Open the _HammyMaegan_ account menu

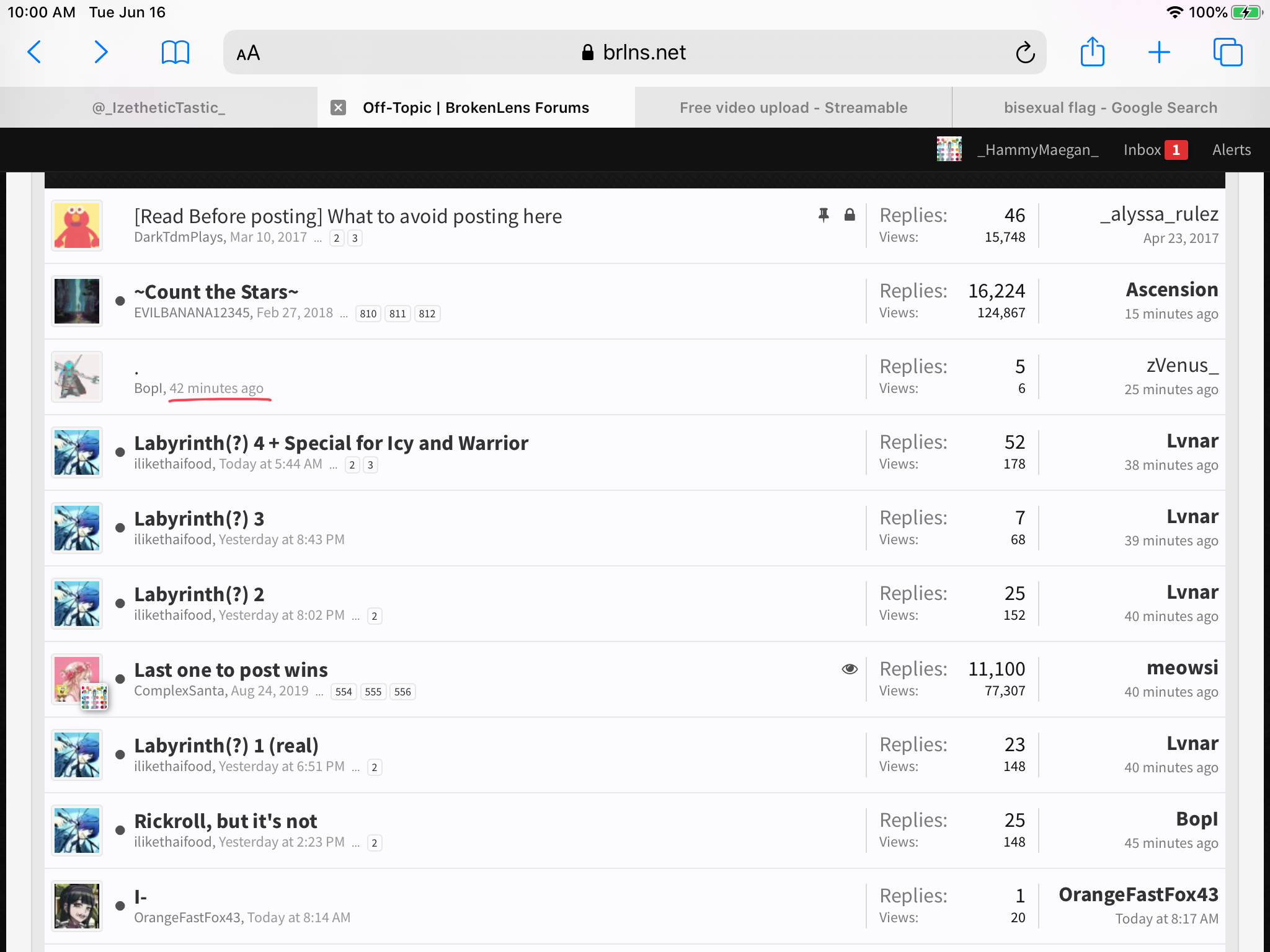(1018, 149)
